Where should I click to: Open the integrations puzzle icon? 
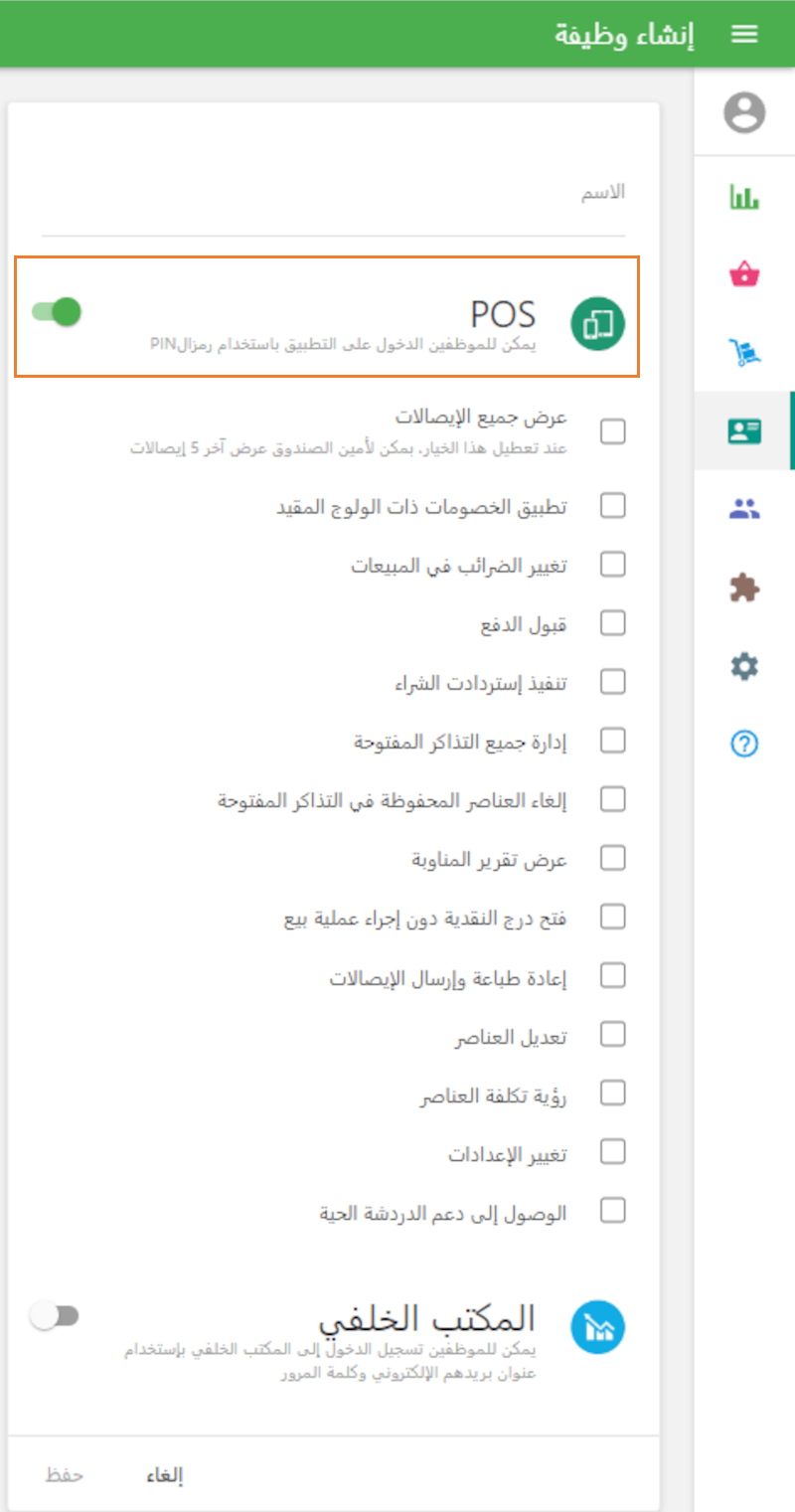click(743, 588)
